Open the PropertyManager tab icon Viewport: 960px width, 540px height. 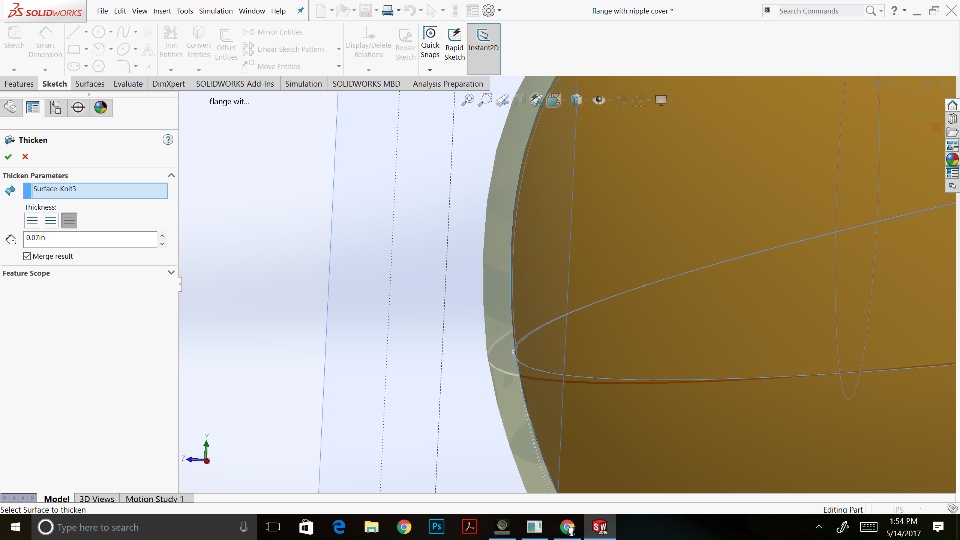click(32, 108)
